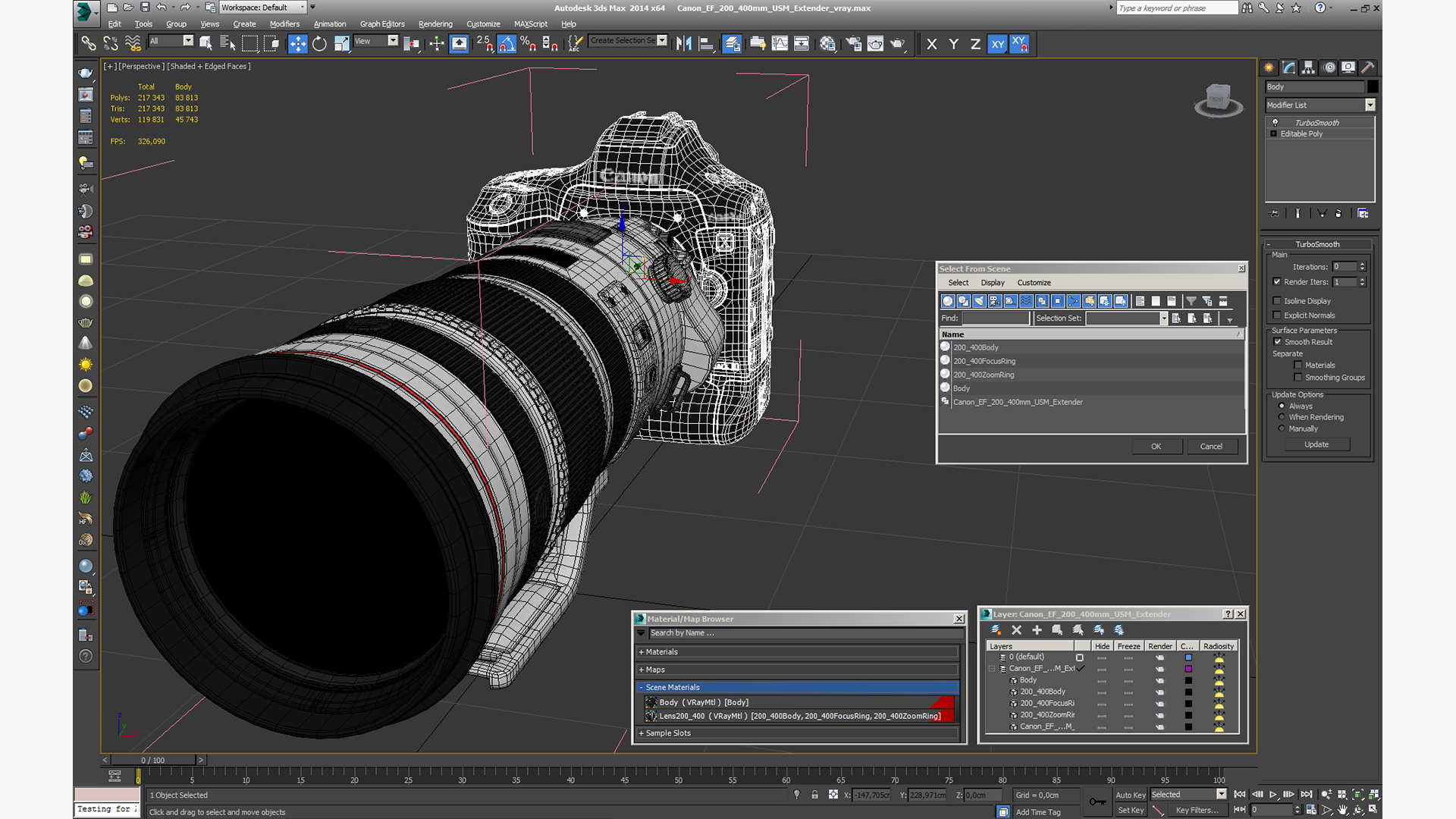Open the MAXScript menu
The width and height of the screenshot is (1456, 819).
click(x=530, y=24)
